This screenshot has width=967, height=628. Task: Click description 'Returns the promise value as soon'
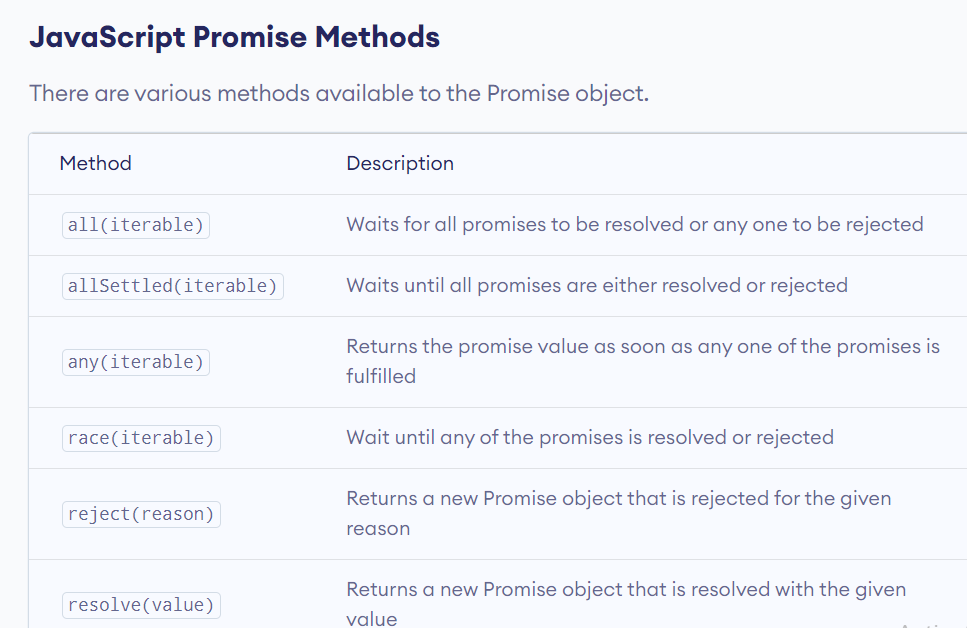point(643,362)
